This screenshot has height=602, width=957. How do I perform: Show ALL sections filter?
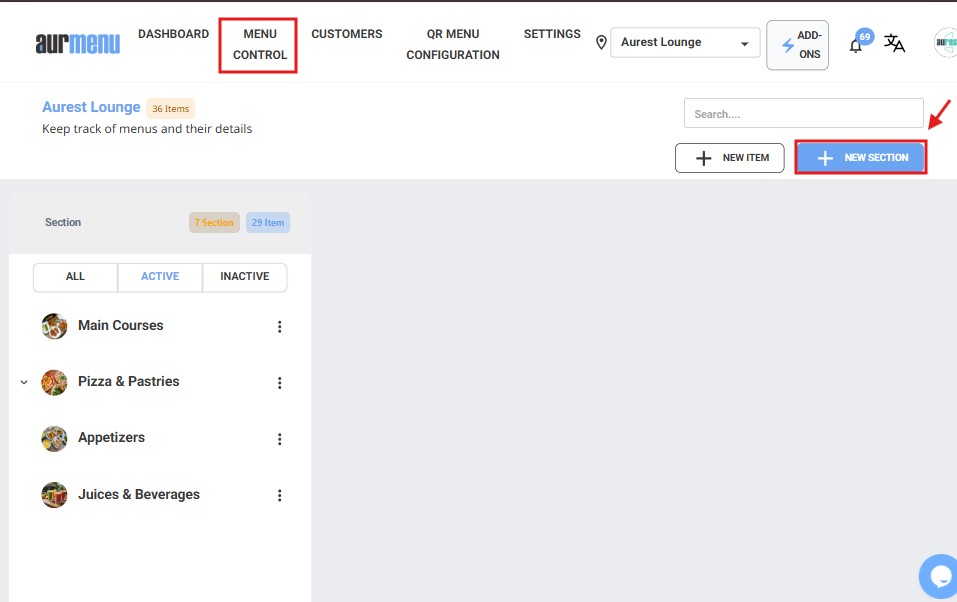tap(75, 277)
